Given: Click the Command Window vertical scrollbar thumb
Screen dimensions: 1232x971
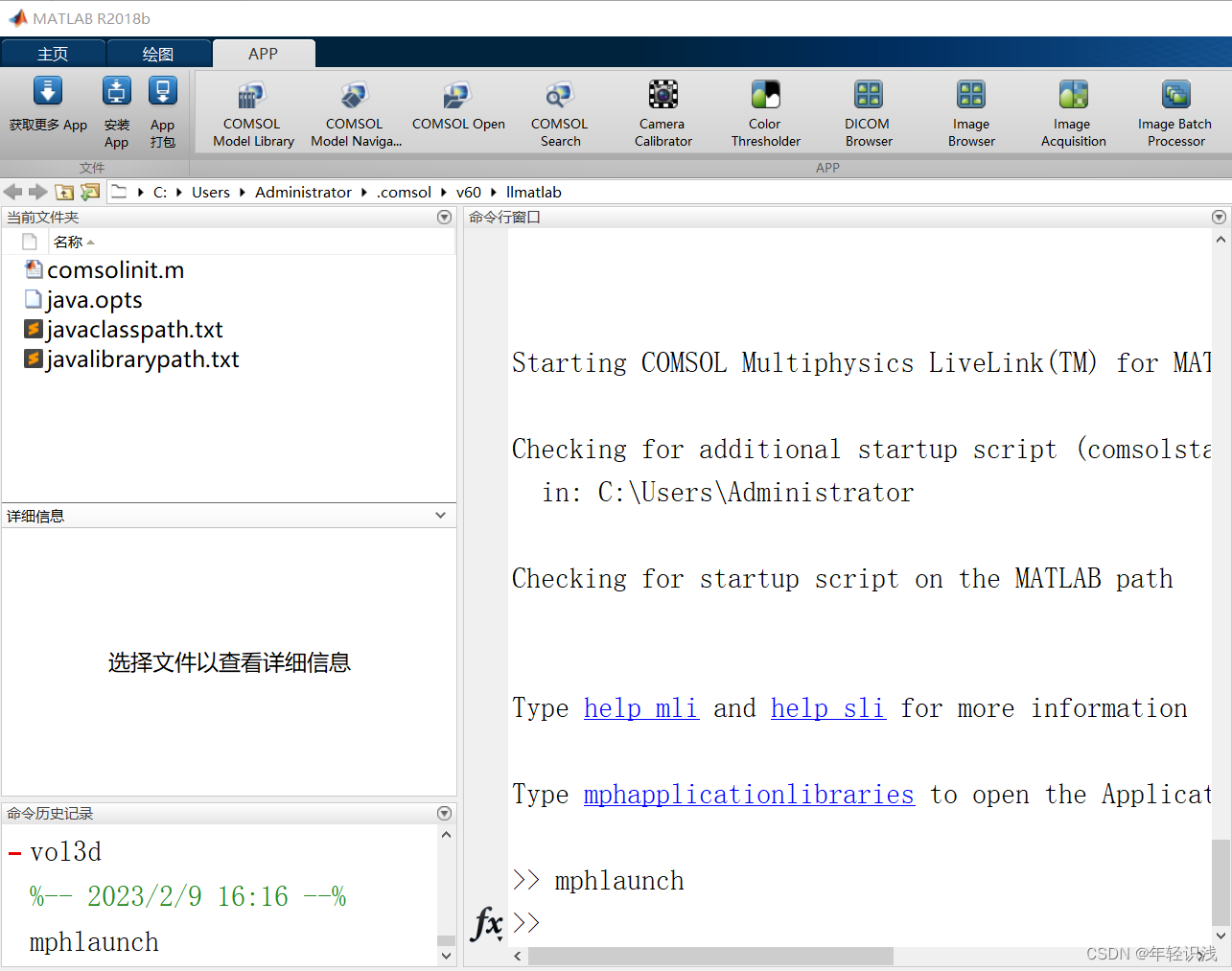Looking at the screenshot, I should click(1220, 882).
